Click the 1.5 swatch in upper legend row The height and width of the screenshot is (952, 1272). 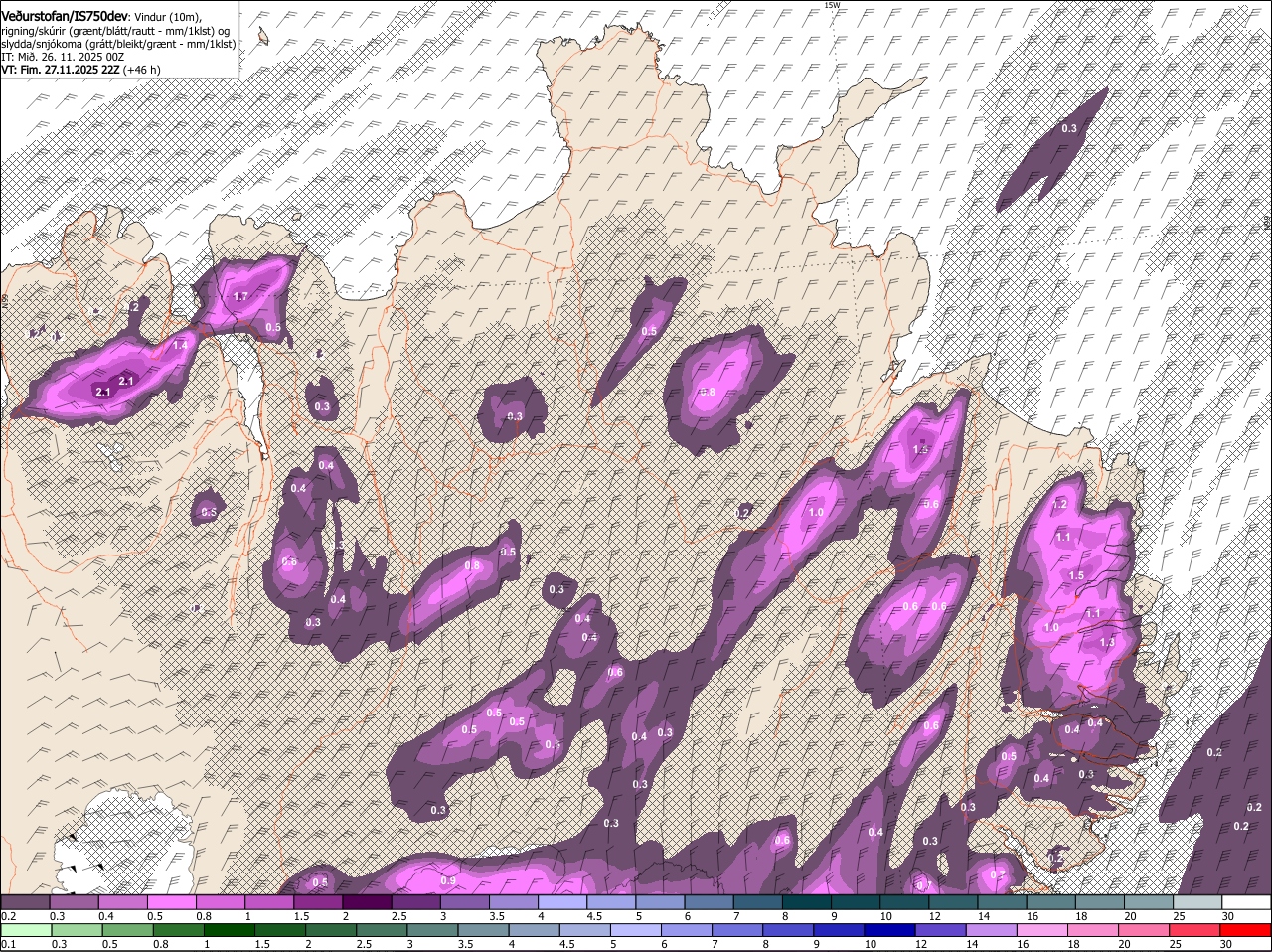click(318, 902)
